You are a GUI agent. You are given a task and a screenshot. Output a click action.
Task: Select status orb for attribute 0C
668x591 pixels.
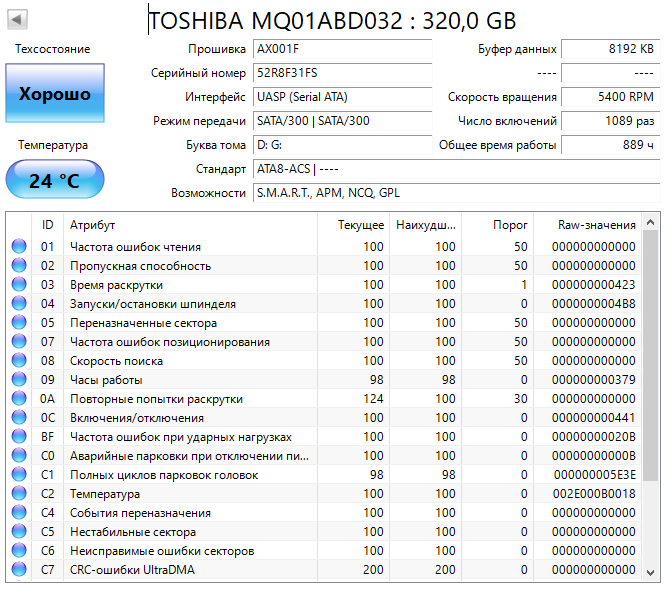coord(19,418)
